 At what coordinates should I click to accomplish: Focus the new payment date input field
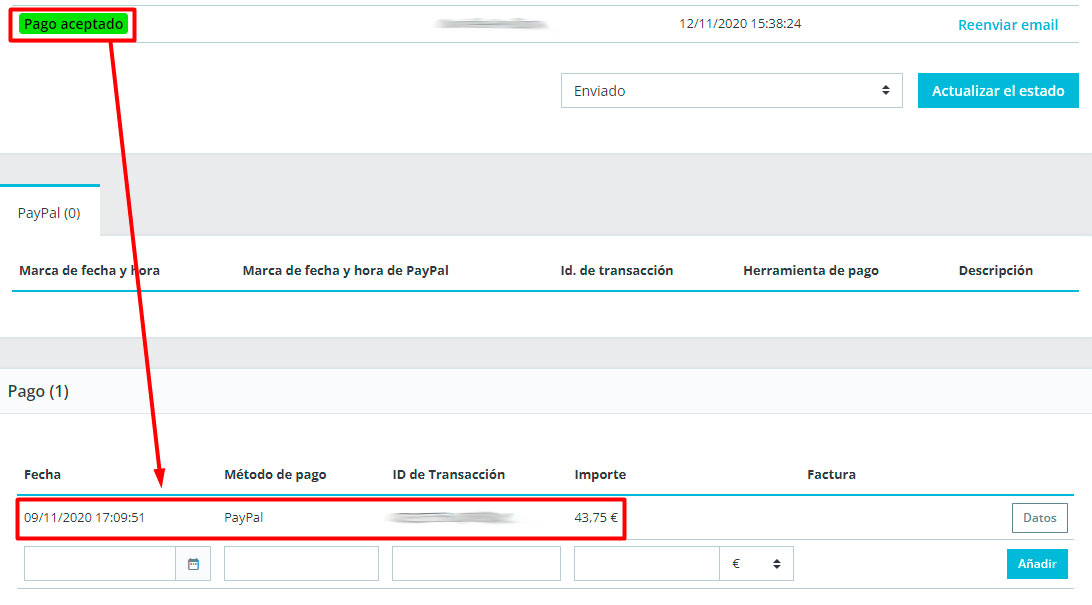(x=100, y=563)
